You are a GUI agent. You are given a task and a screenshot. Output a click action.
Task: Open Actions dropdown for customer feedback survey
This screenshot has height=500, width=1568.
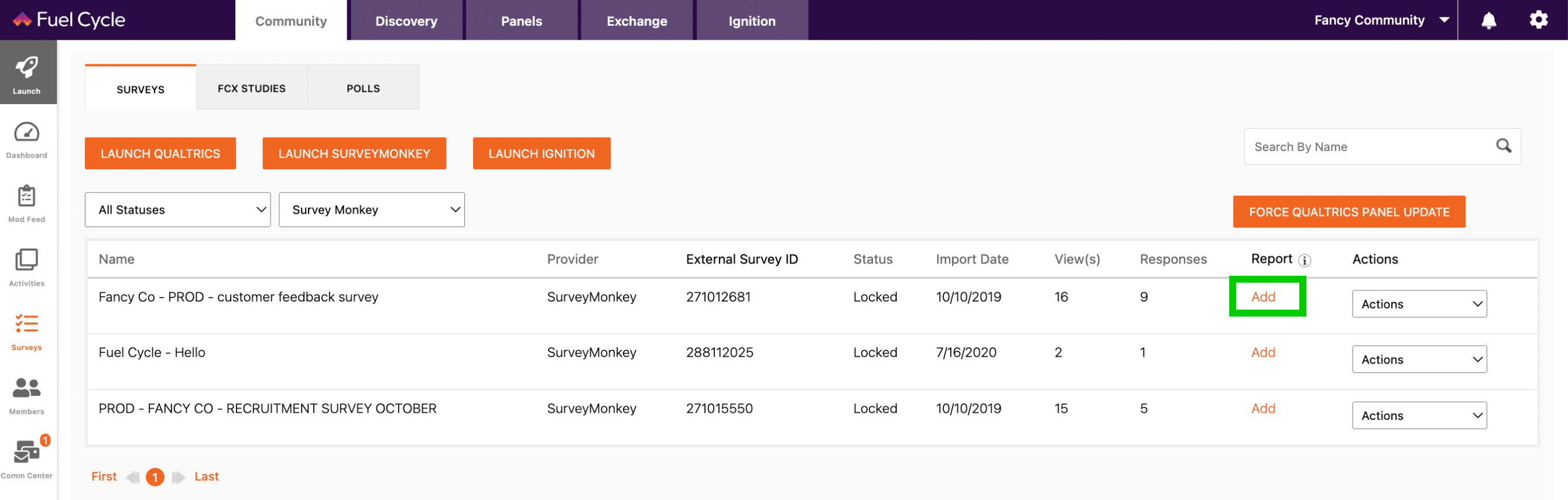coord(1419,304)
